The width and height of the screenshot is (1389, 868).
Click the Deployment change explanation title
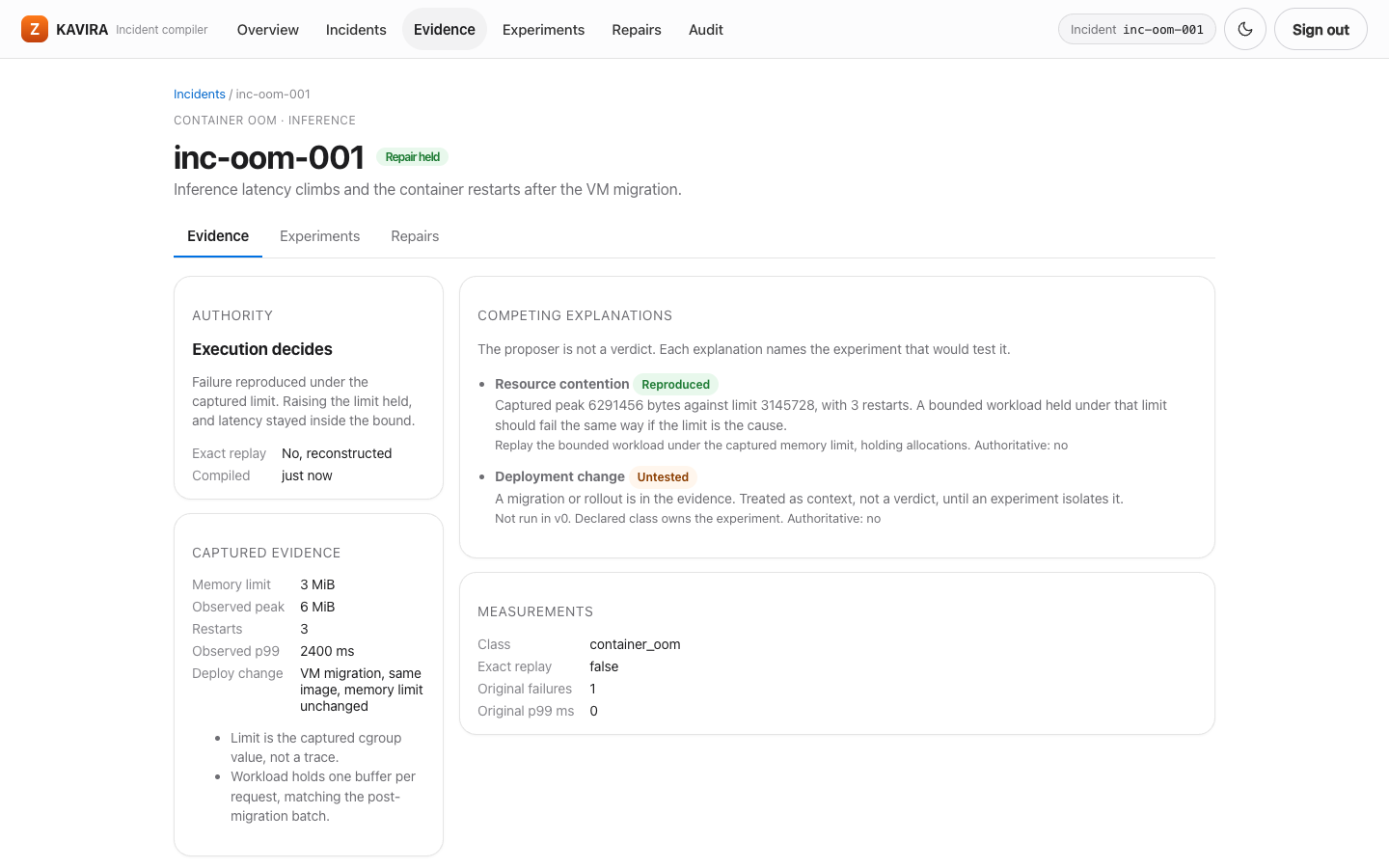(559, 476)
